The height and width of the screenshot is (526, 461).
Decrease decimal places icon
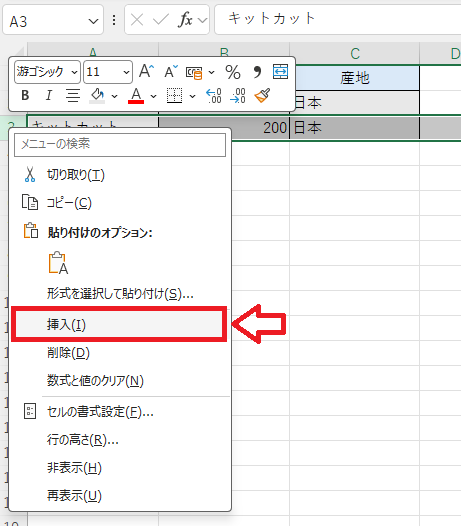point(238,96)
